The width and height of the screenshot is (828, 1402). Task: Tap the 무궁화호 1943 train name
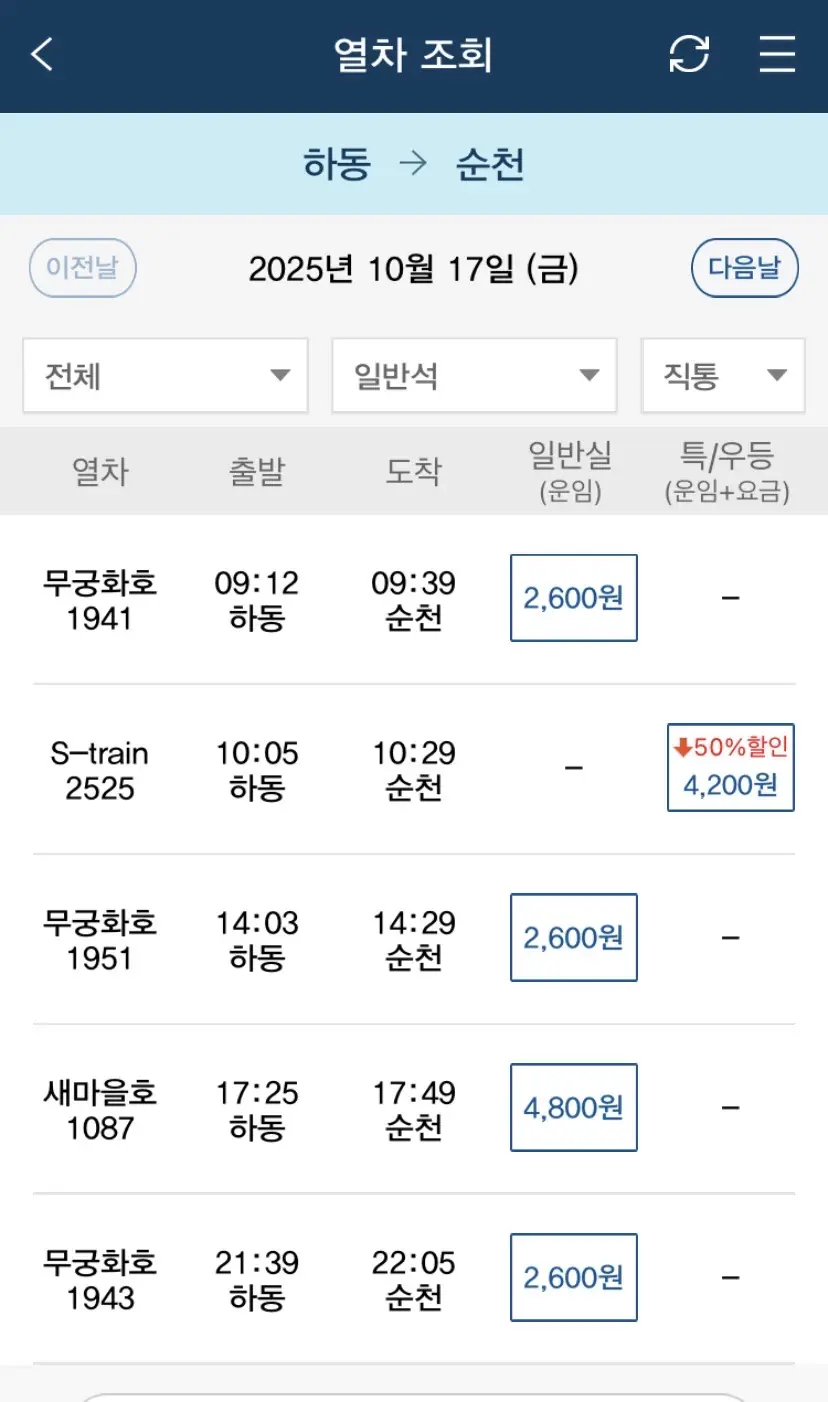(100, 1280)
